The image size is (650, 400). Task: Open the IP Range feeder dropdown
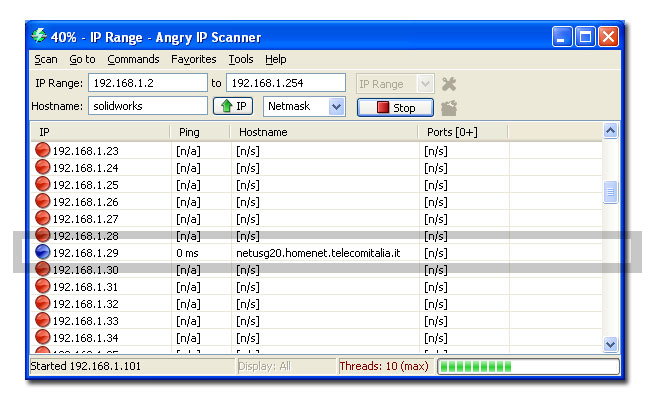click(395, 84)
